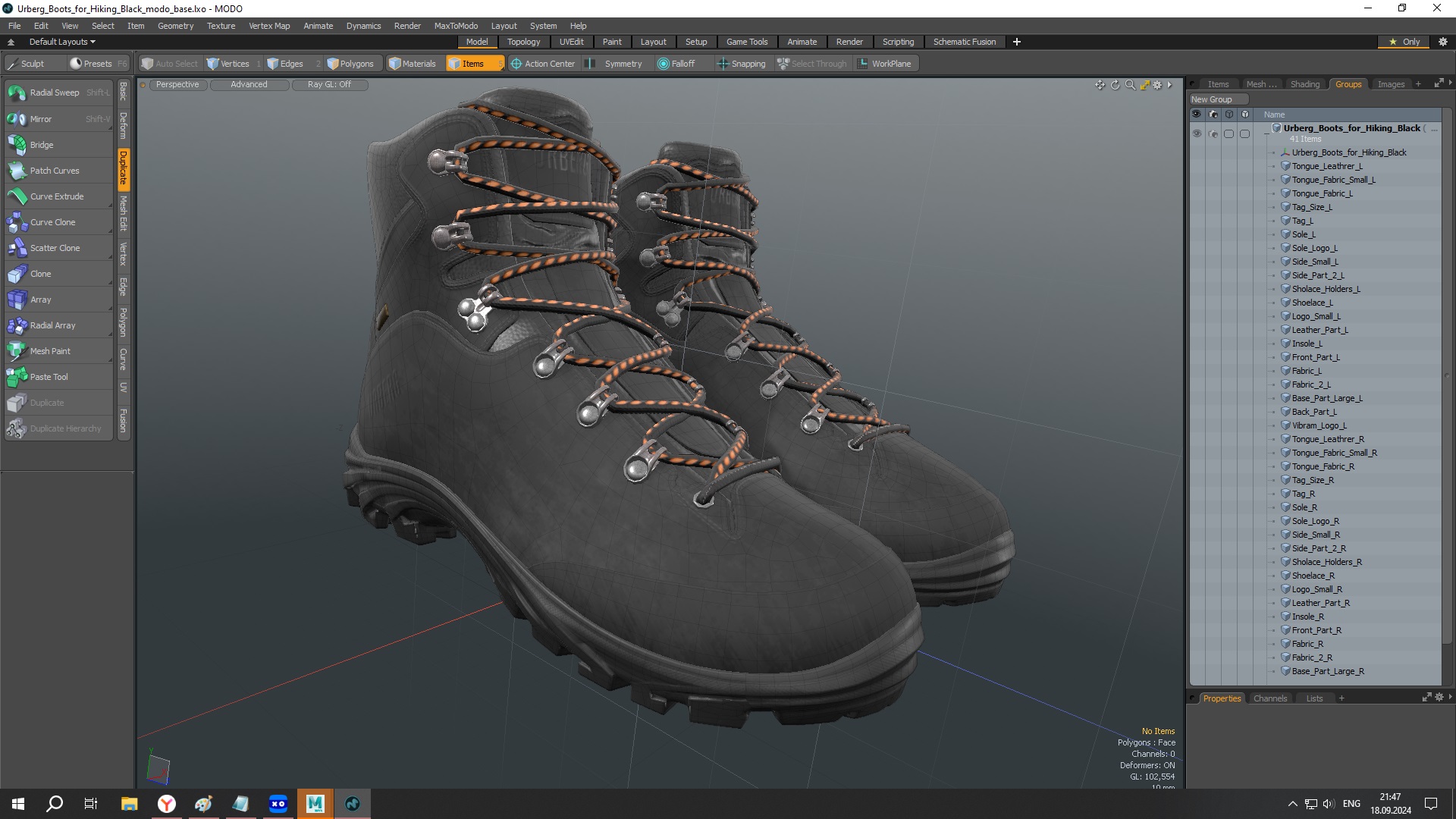Open the Action Center options
This screenshot has width=1456, height=819.
[543, 64]
